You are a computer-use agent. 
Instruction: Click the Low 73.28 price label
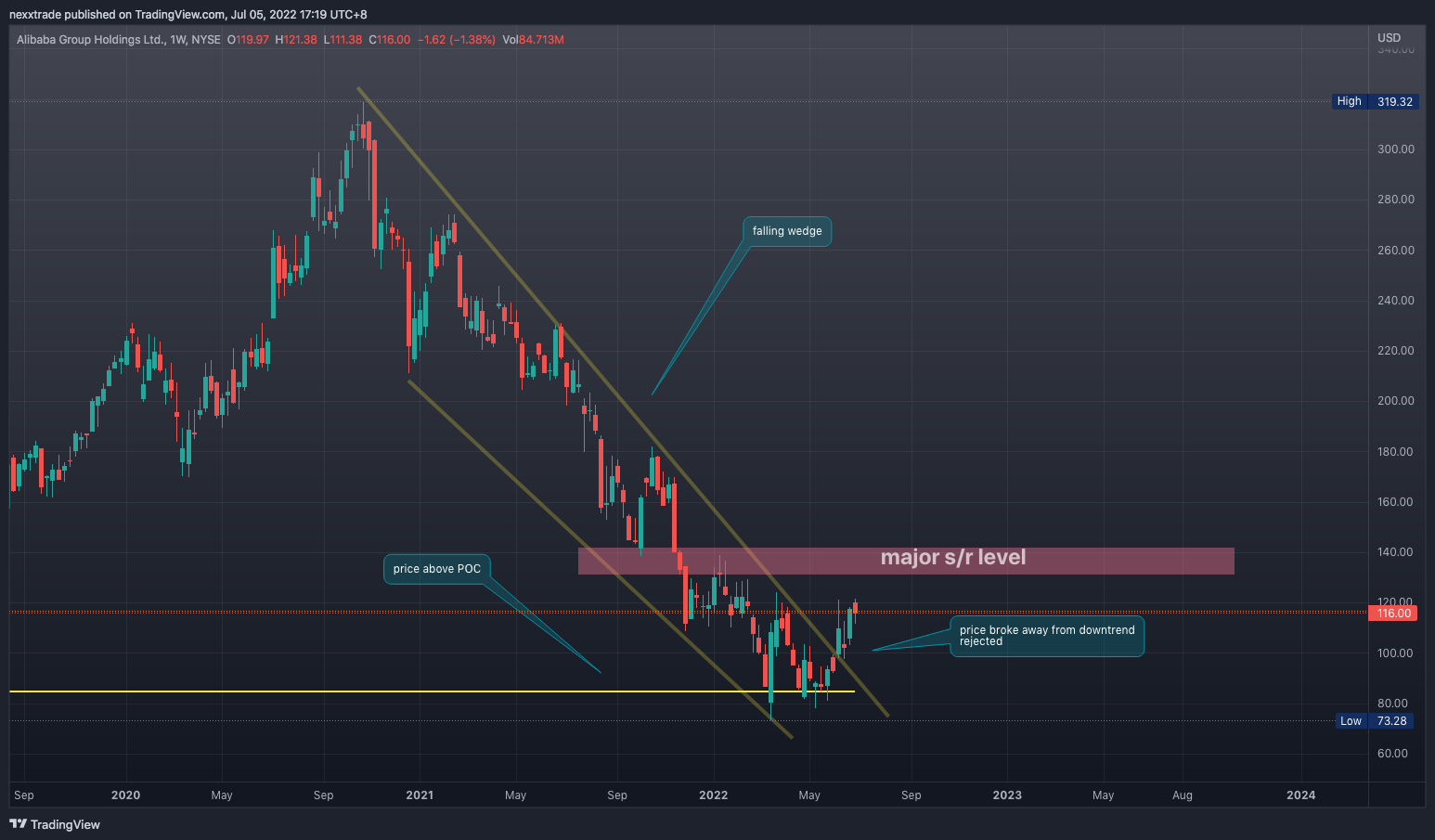click(1376, 721)
